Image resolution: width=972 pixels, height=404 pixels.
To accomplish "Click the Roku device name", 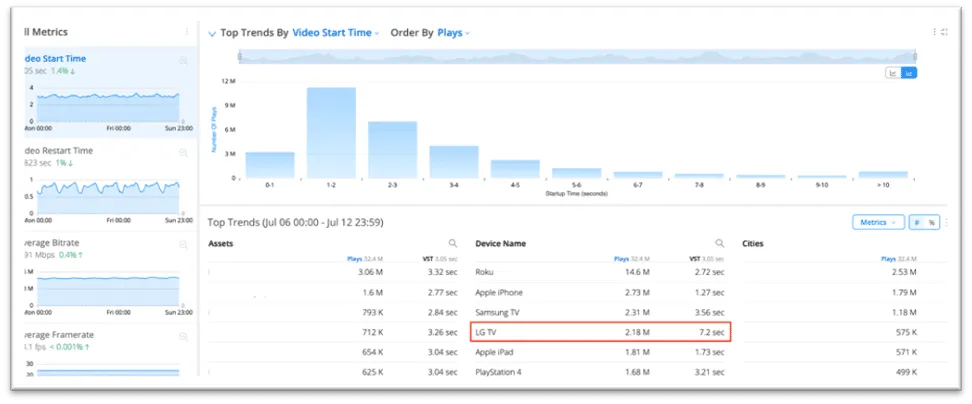I will click(x=484, y=272).
